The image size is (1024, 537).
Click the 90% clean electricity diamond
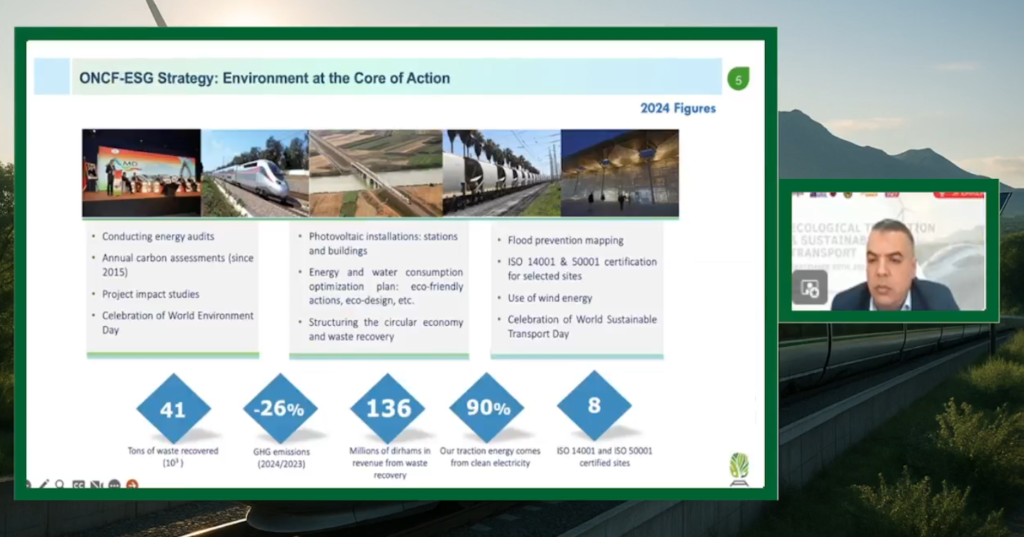tap(487, 408)
